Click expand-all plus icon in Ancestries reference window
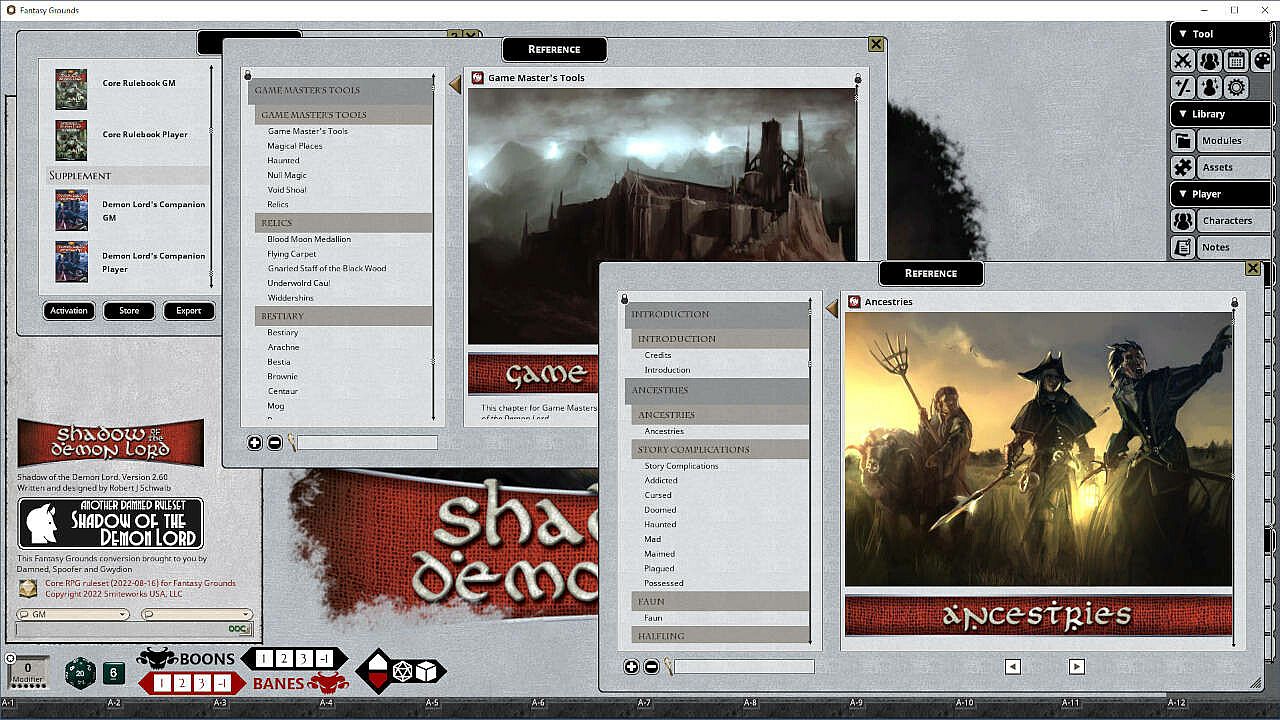The height and width of the screenshot is (720, 1280). pos(631,667)
